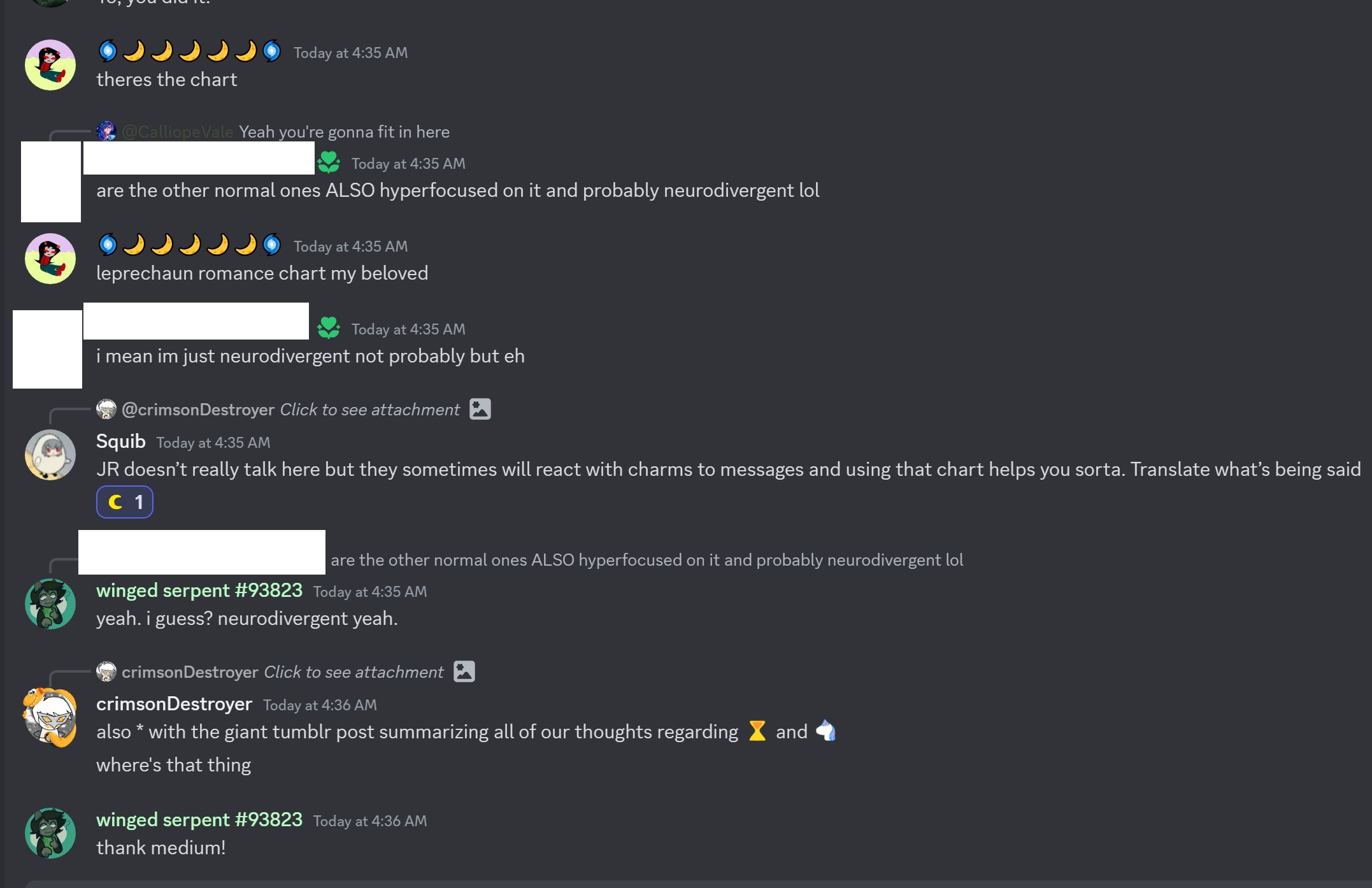Image resolution: width=1372 pixels, height=888 pixels.
Task: Click winged serpent #93823 name above "thank medium!"
Action: pyautogui.click(x=199, y=820)
